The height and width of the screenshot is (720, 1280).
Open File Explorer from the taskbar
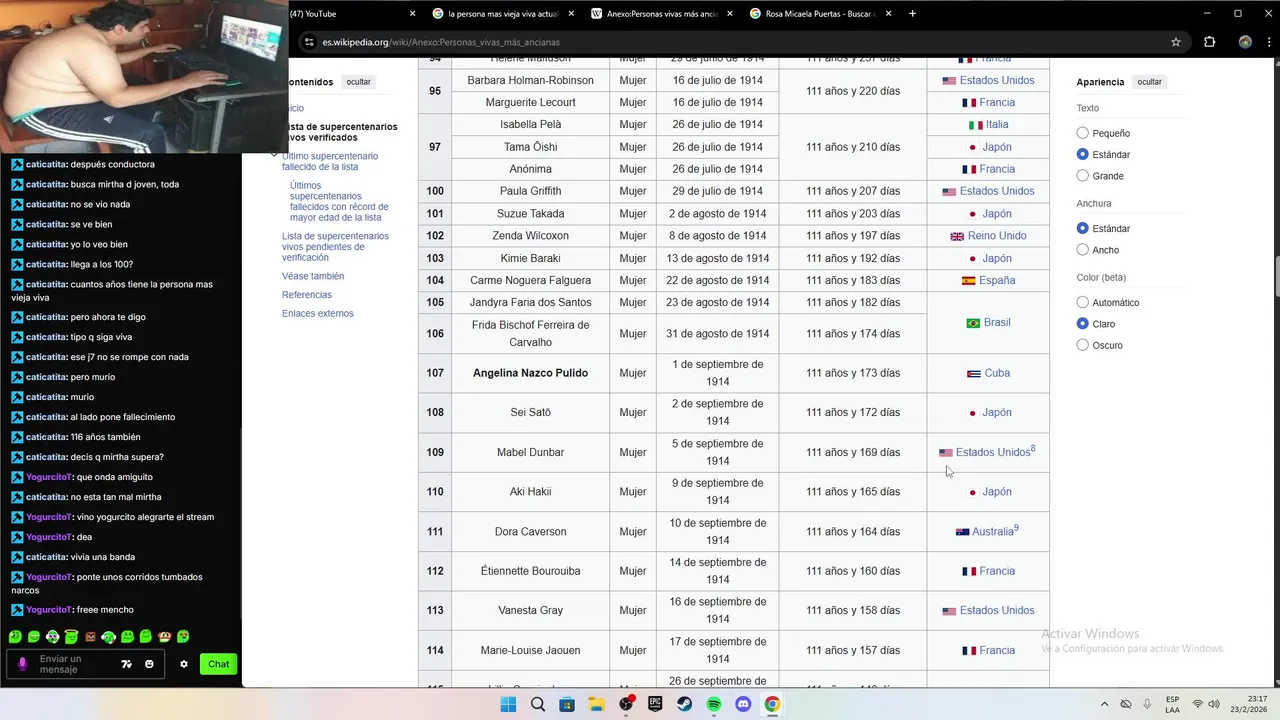click(596, 704)
